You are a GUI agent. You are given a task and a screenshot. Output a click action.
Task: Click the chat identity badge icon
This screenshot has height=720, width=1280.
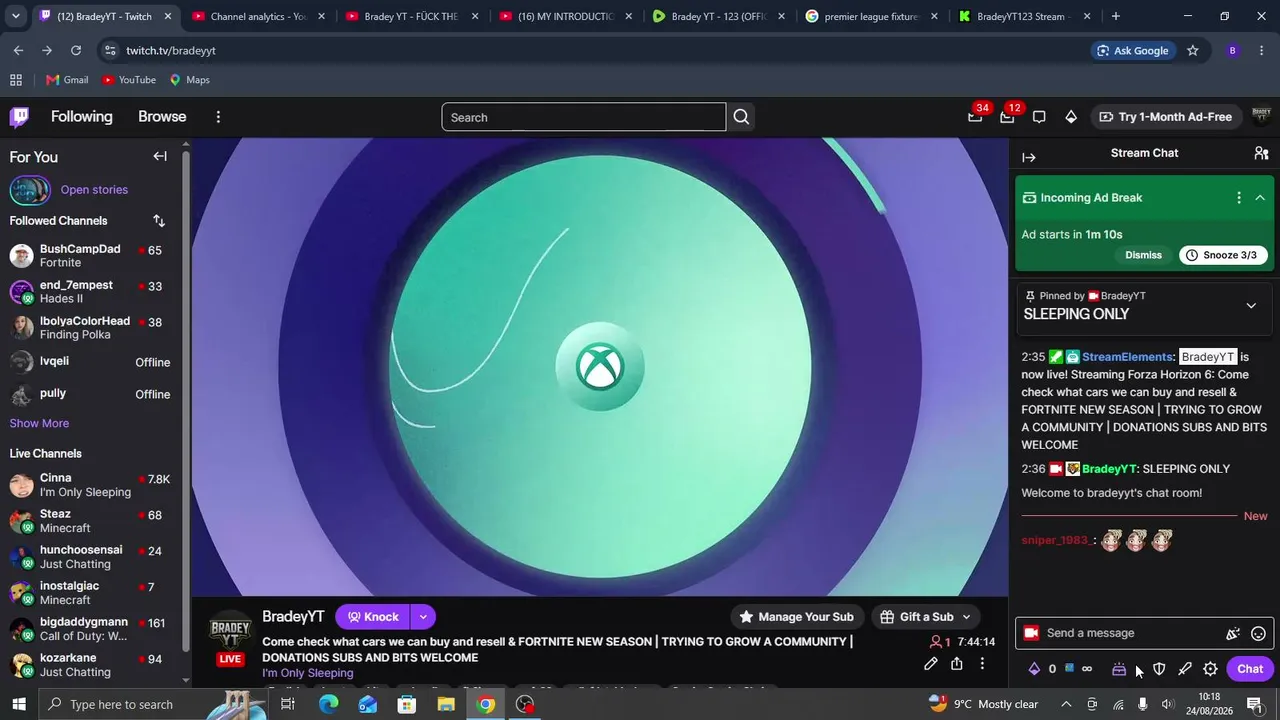1031,633
